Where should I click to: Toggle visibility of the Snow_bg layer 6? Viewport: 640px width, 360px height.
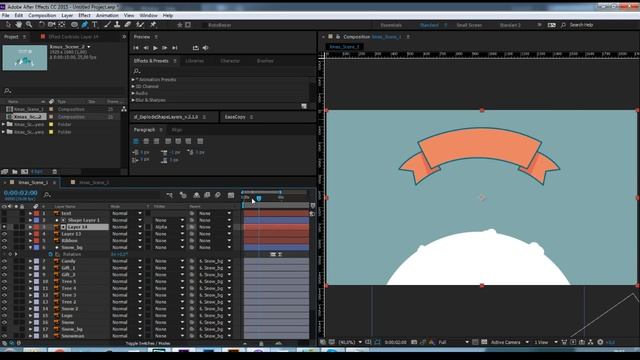click(x=4, y=247)
